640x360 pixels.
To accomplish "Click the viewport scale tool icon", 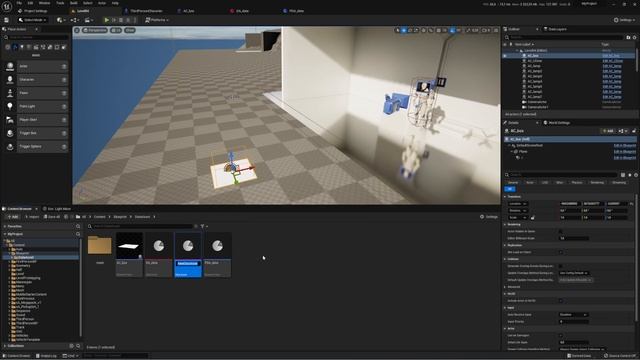I will [416, 30].
